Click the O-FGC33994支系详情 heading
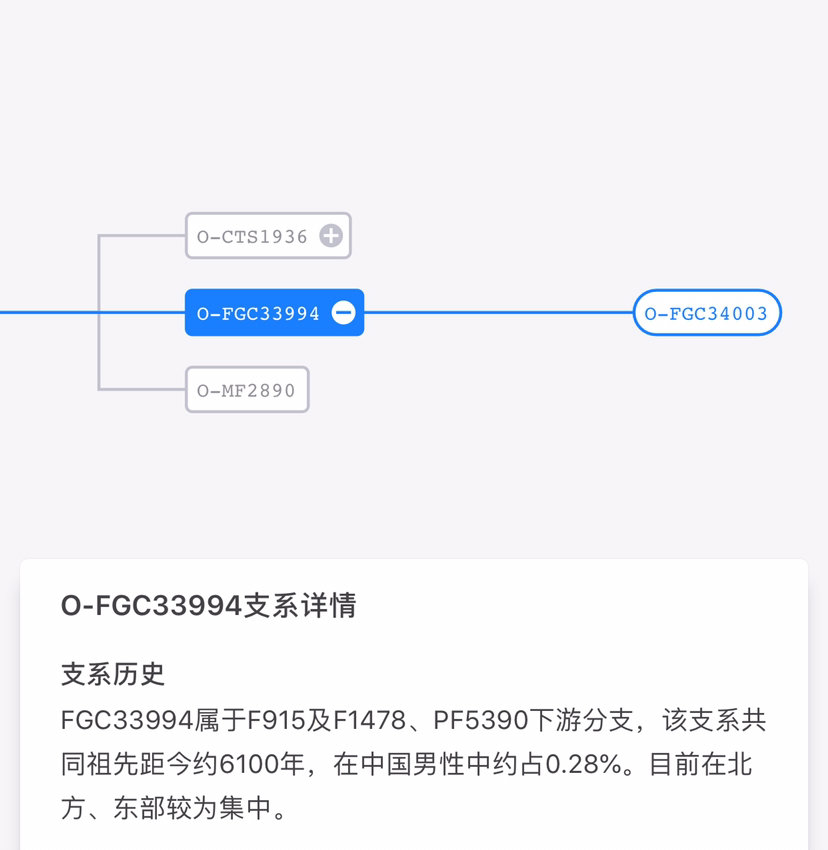Screen dimensions: 828x850 (x=209, y=606)
